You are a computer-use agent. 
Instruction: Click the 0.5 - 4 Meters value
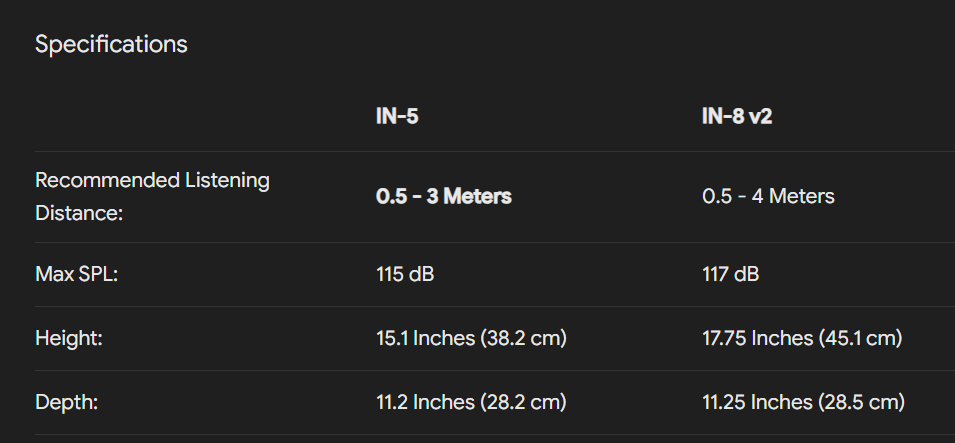768,196
